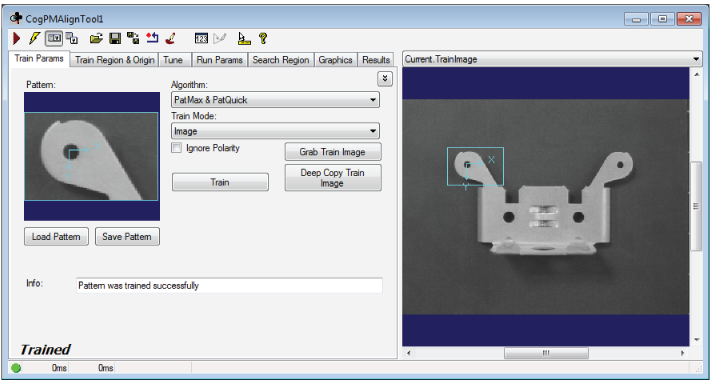Click the first '0ms' run time value
This screenshot has width=716, height=385.
(x=59, y=368)
